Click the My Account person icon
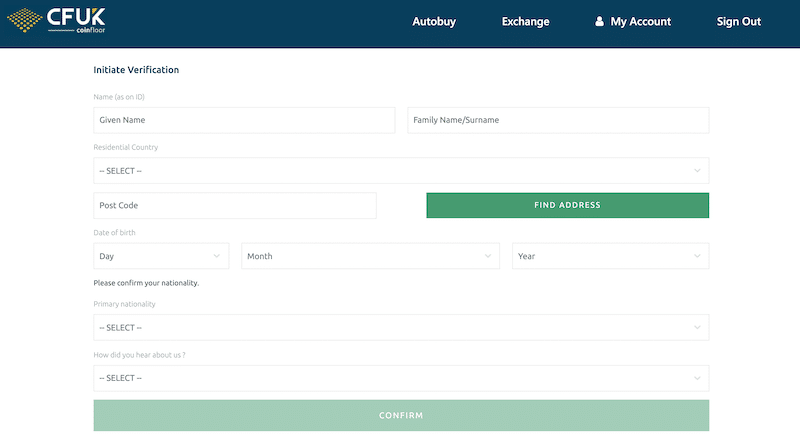The image size is (800, 447). (599, 21)
